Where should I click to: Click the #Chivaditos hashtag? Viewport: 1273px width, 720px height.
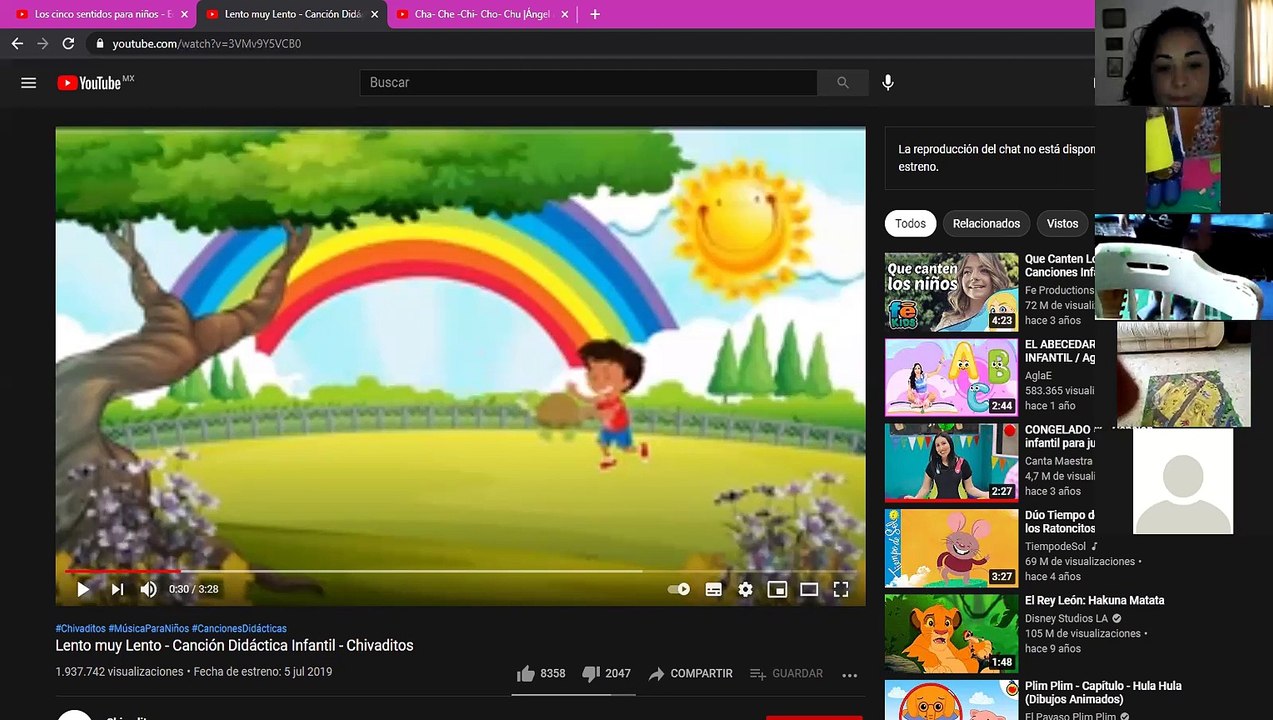[80, 629]
